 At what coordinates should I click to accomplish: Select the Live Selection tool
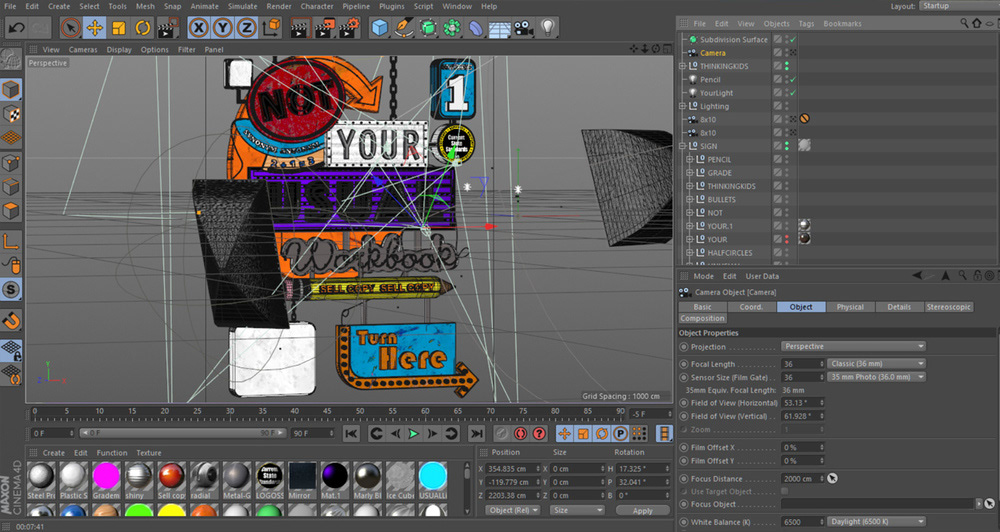70,28
